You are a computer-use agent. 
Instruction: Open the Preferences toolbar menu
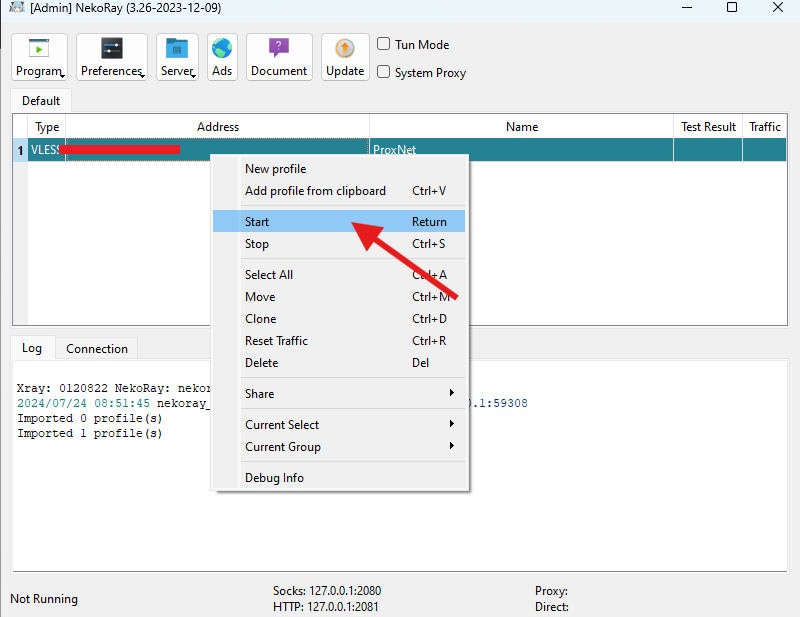[112, 57]
